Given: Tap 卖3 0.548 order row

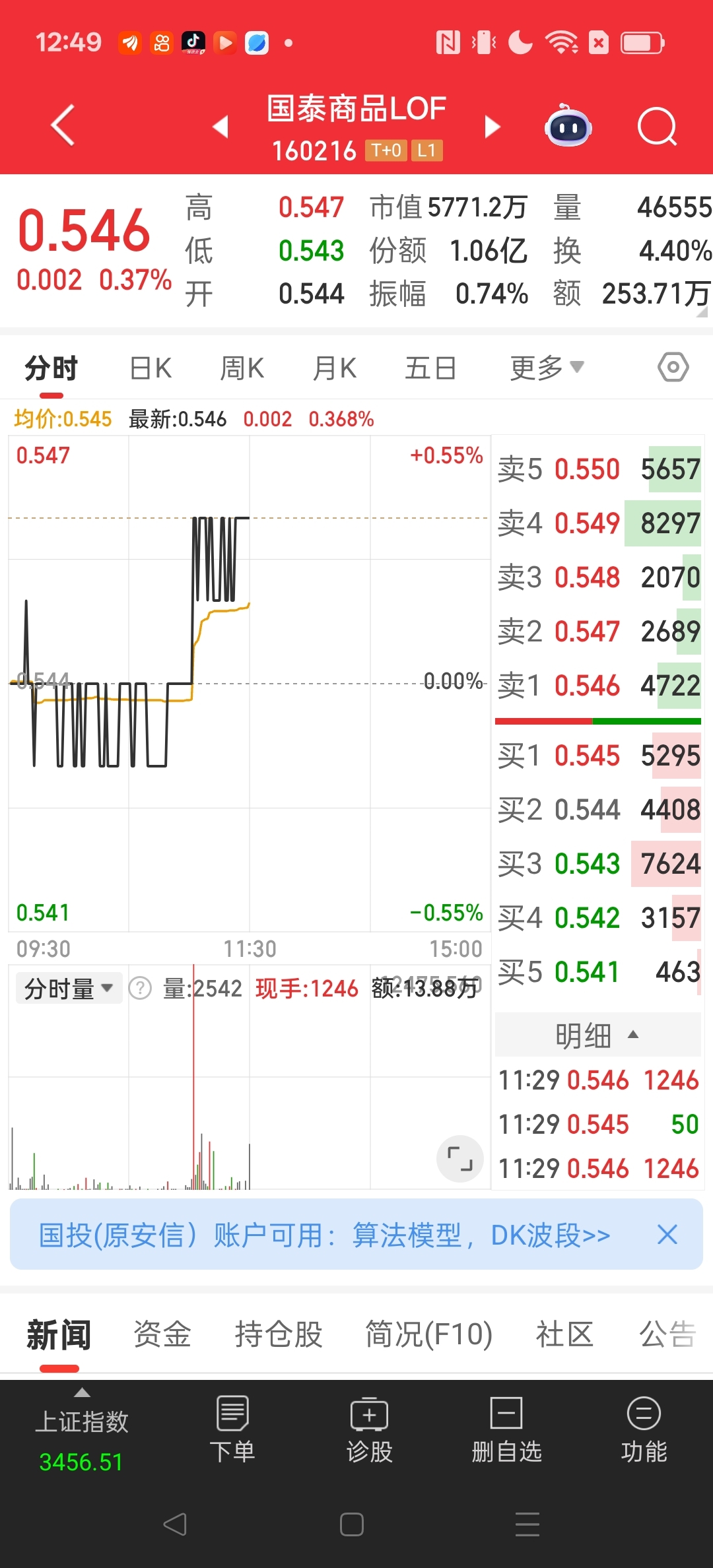Looking at the screenshot, I should (598, 577).
